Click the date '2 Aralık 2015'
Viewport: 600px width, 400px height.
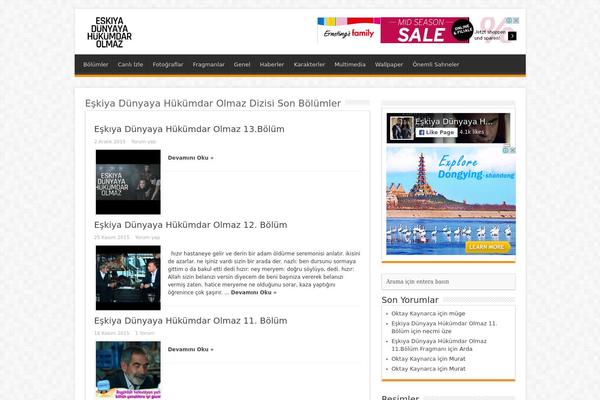110,142
